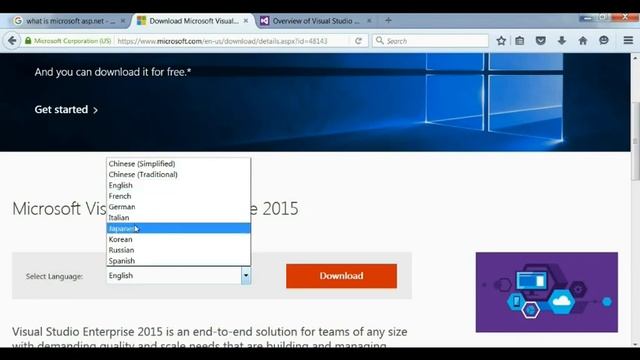This screenshot has width=640, height=360.
Task: Close the 'what is microsoft asp.net' tab
Action: pyautogui.click(x=123, y=21)
